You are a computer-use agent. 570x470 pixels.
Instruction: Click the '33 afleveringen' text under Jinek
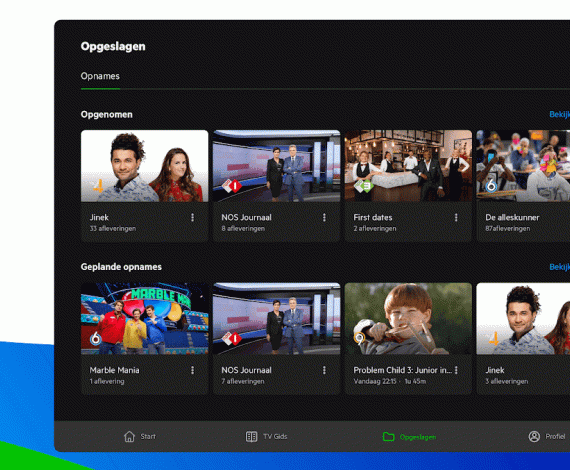113,229
